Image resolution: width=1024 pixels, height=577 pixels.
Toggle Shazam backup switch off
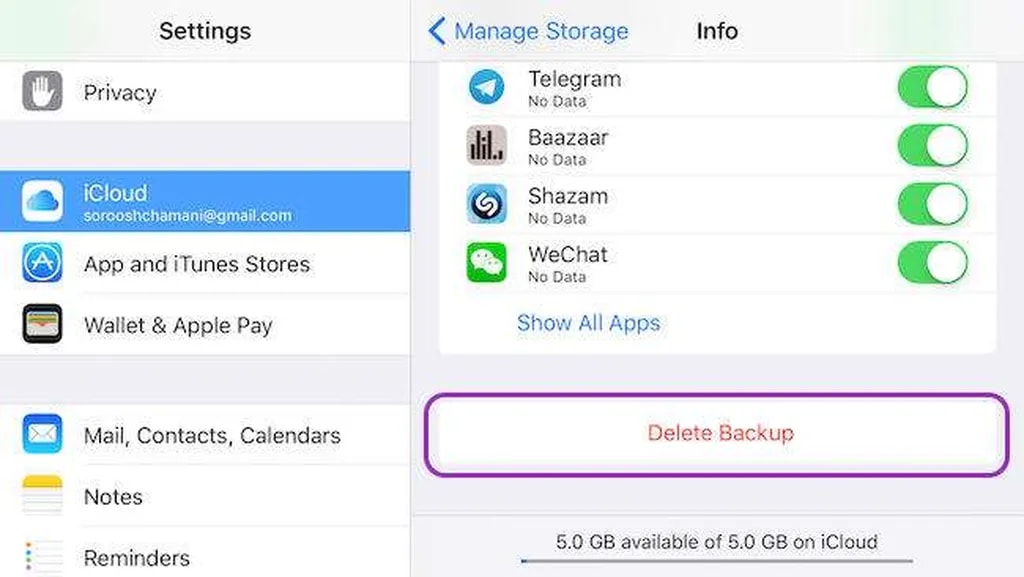coord(932,205)
